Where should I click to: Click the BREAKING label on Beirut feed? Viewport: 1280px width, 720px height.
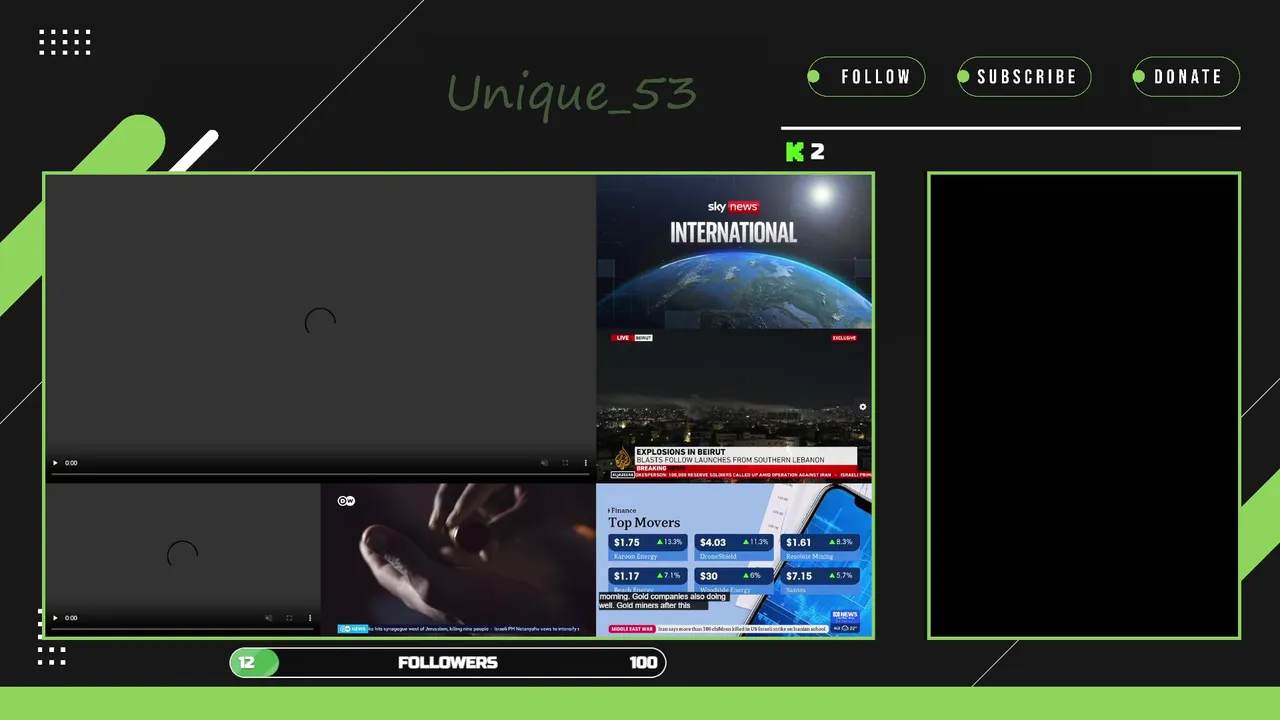tap(651, 468)
